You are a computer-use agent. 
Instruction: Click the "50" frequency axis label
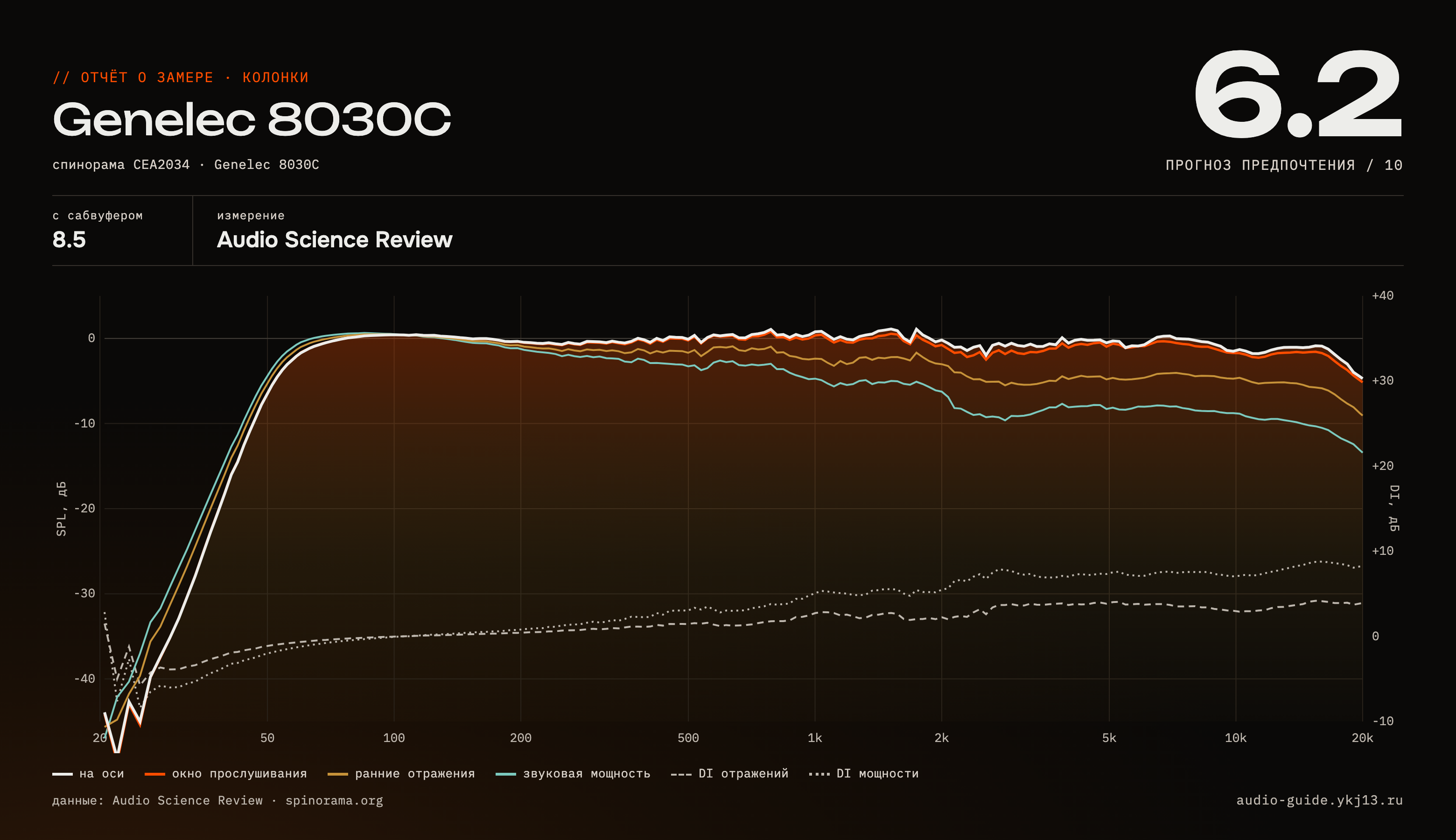click(267, 738)
